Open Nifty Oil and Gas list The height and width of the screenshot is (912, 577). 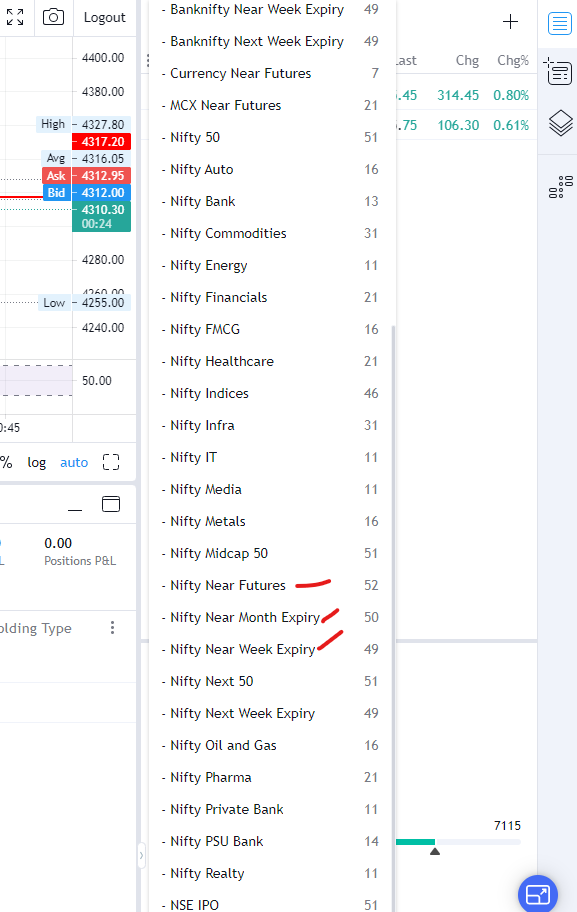point(271,745)
